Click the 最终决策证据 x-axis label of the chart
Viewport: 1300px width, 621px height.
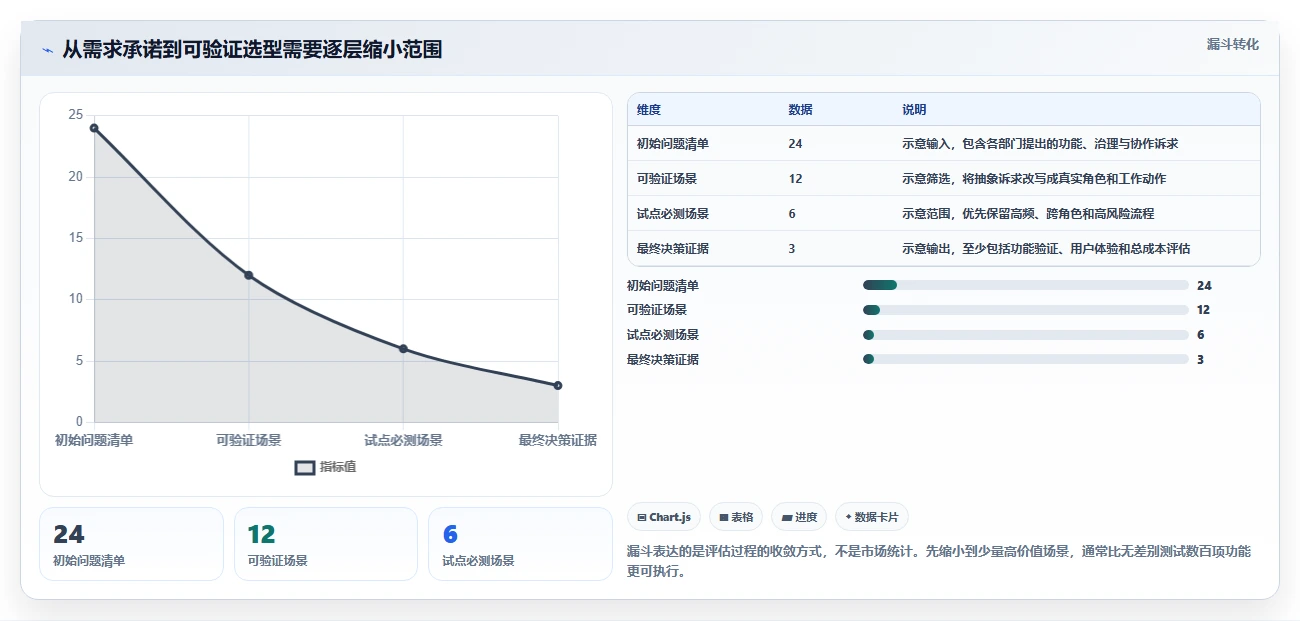click(x=558, y=440)
